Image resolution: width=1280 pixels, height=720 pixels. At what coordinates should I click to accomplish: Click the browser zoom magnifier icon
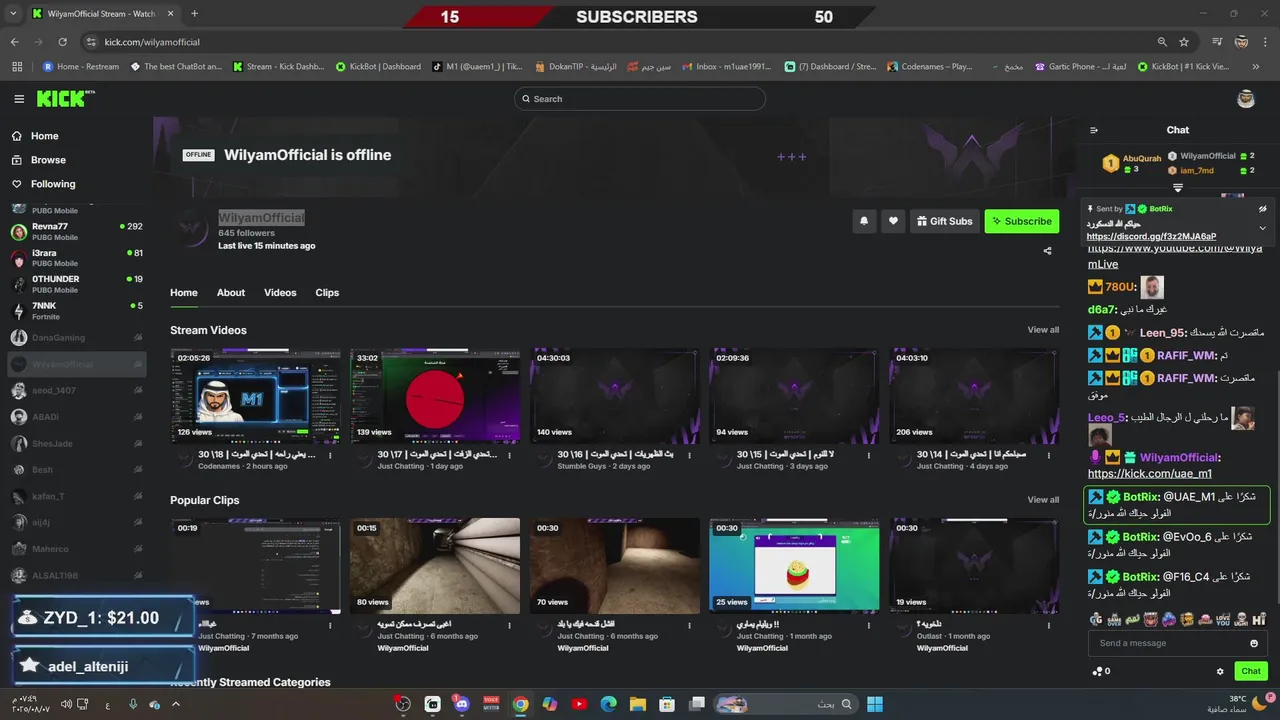(1162, 42)
